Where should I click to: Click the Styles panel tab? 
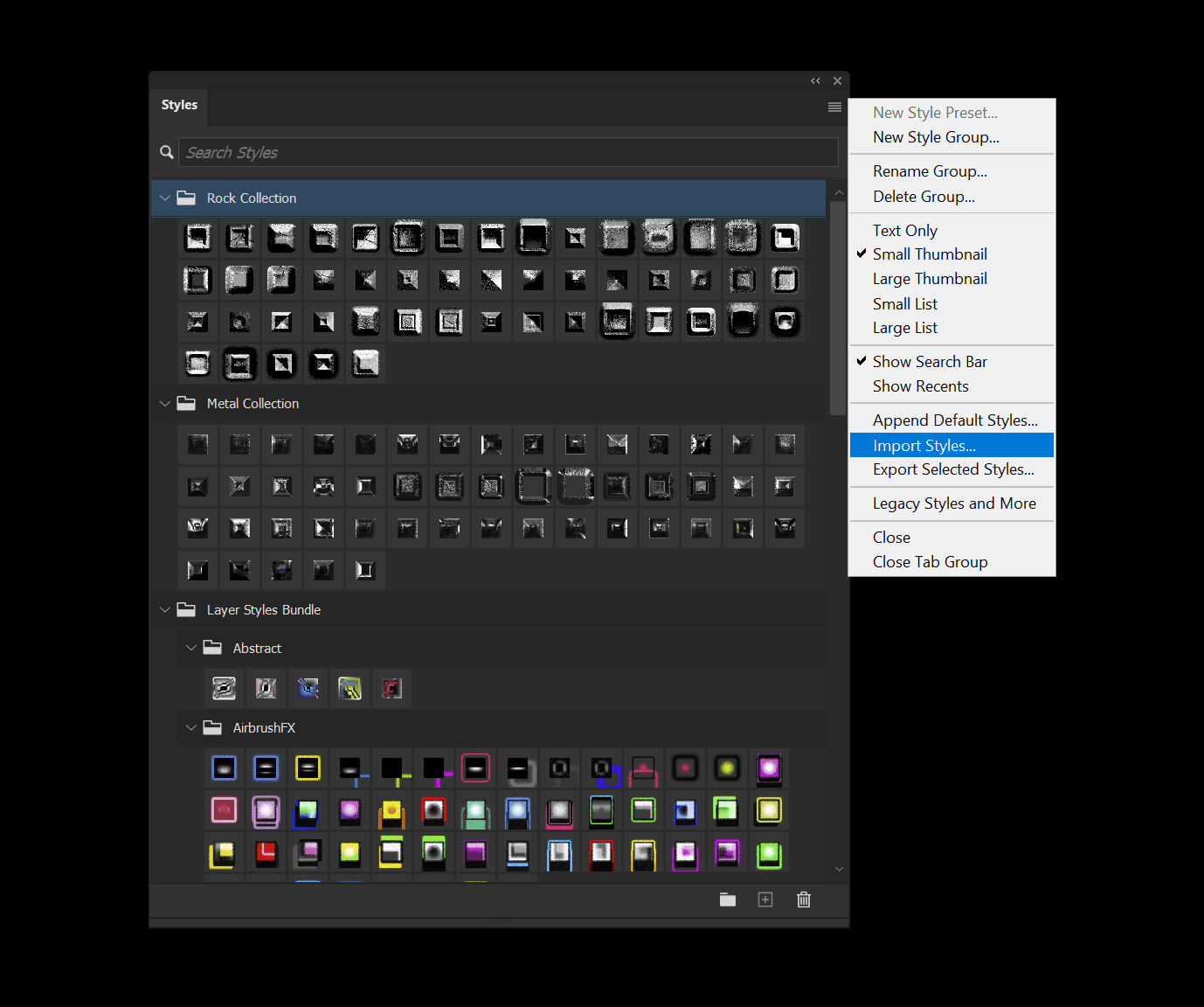coord(179,105)
